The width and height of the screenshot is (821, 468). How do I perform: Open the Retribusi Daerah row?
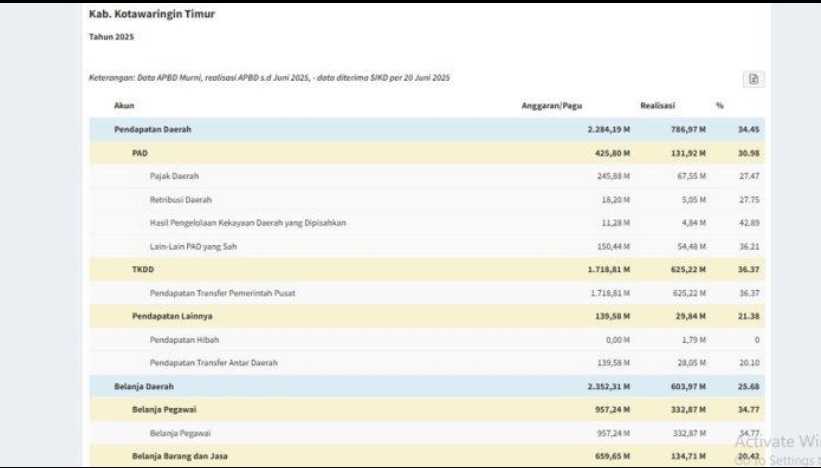pos(427,199)
